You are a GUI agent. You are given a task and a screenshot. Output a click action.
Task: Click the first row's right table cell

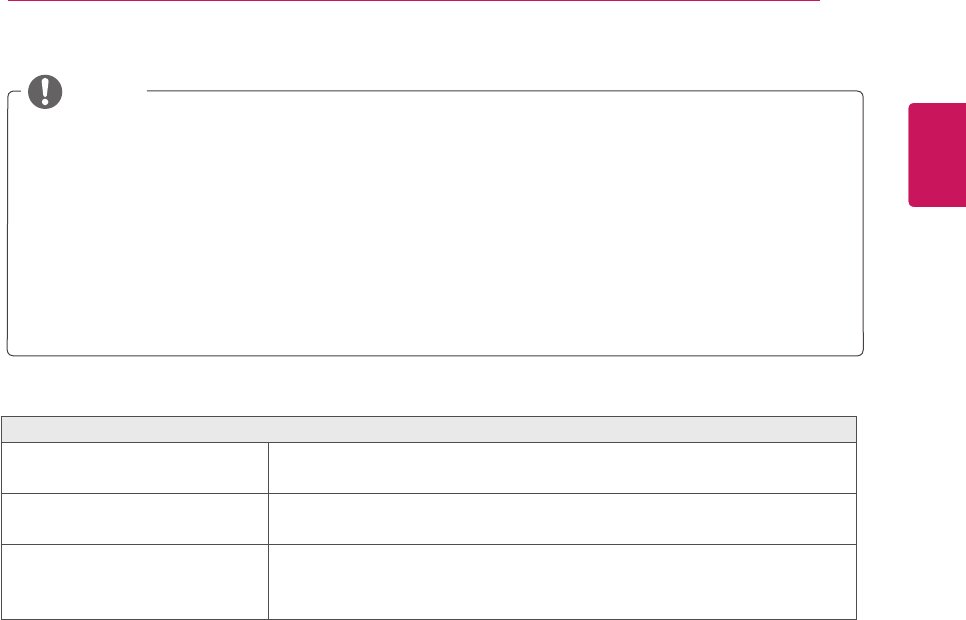pyautogui.click(x=562, y=467)
